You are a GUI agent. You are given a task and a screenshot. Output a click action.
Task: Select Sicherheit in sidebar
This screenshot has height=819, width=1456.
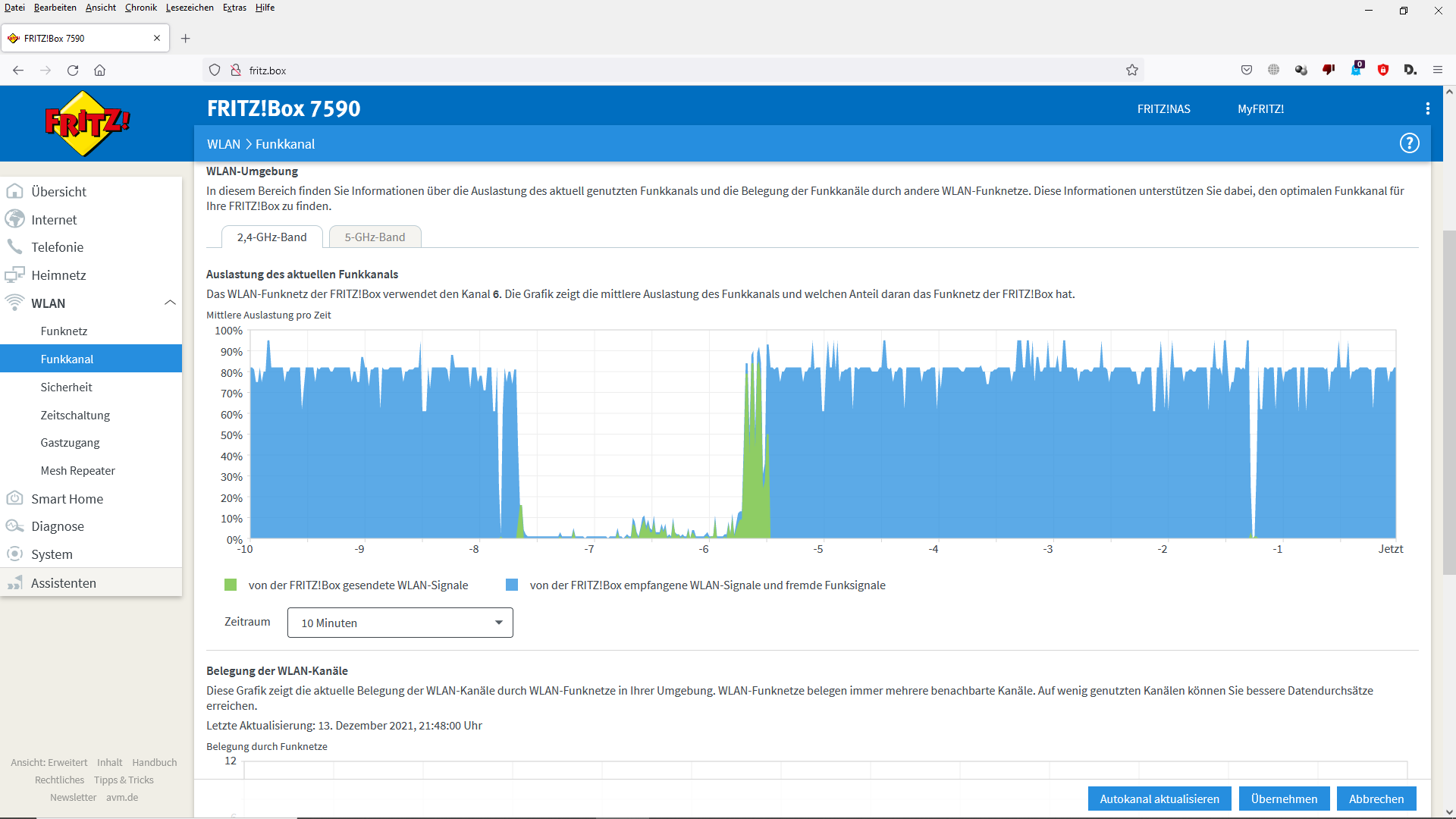coord(91,387)
